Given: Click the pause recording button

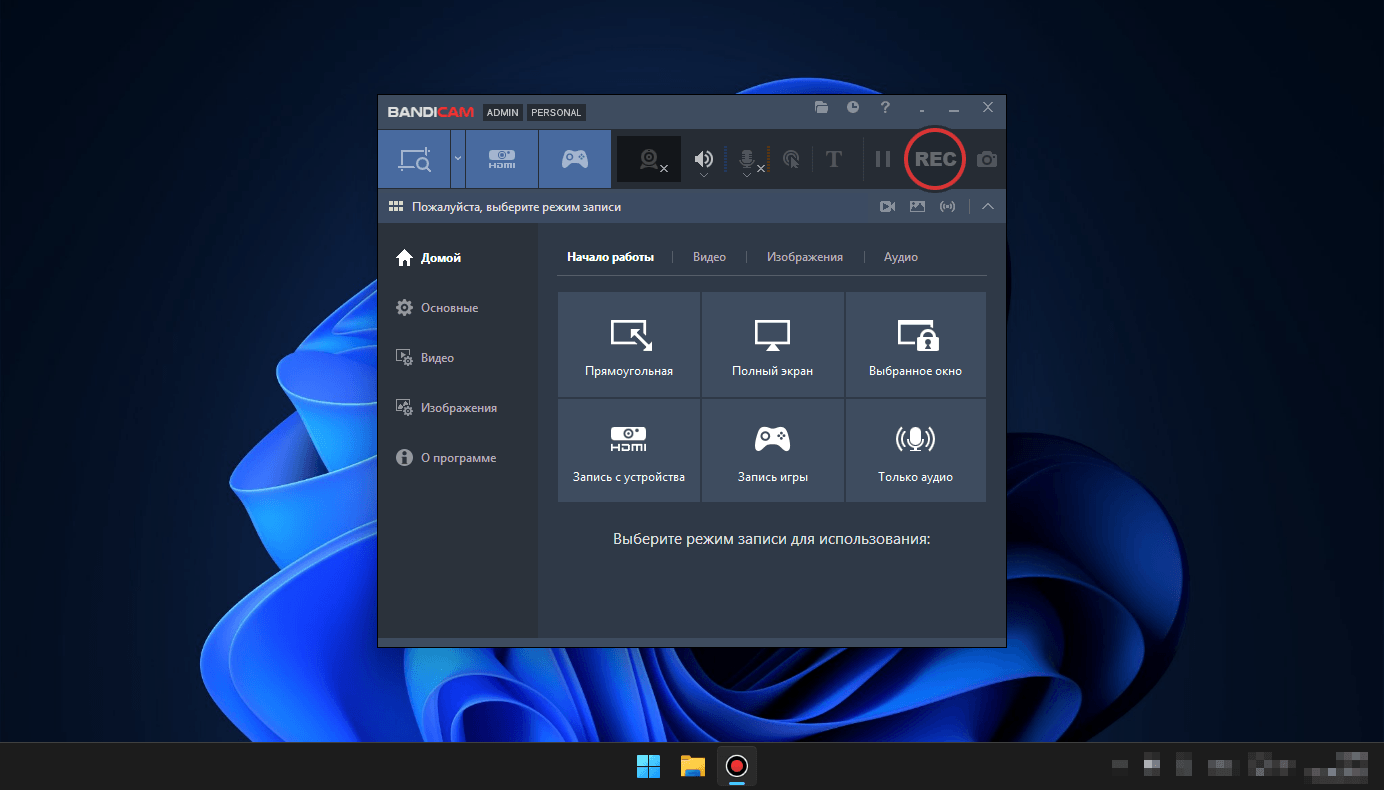Looking at the screenshot, I should tap(883, 159).
